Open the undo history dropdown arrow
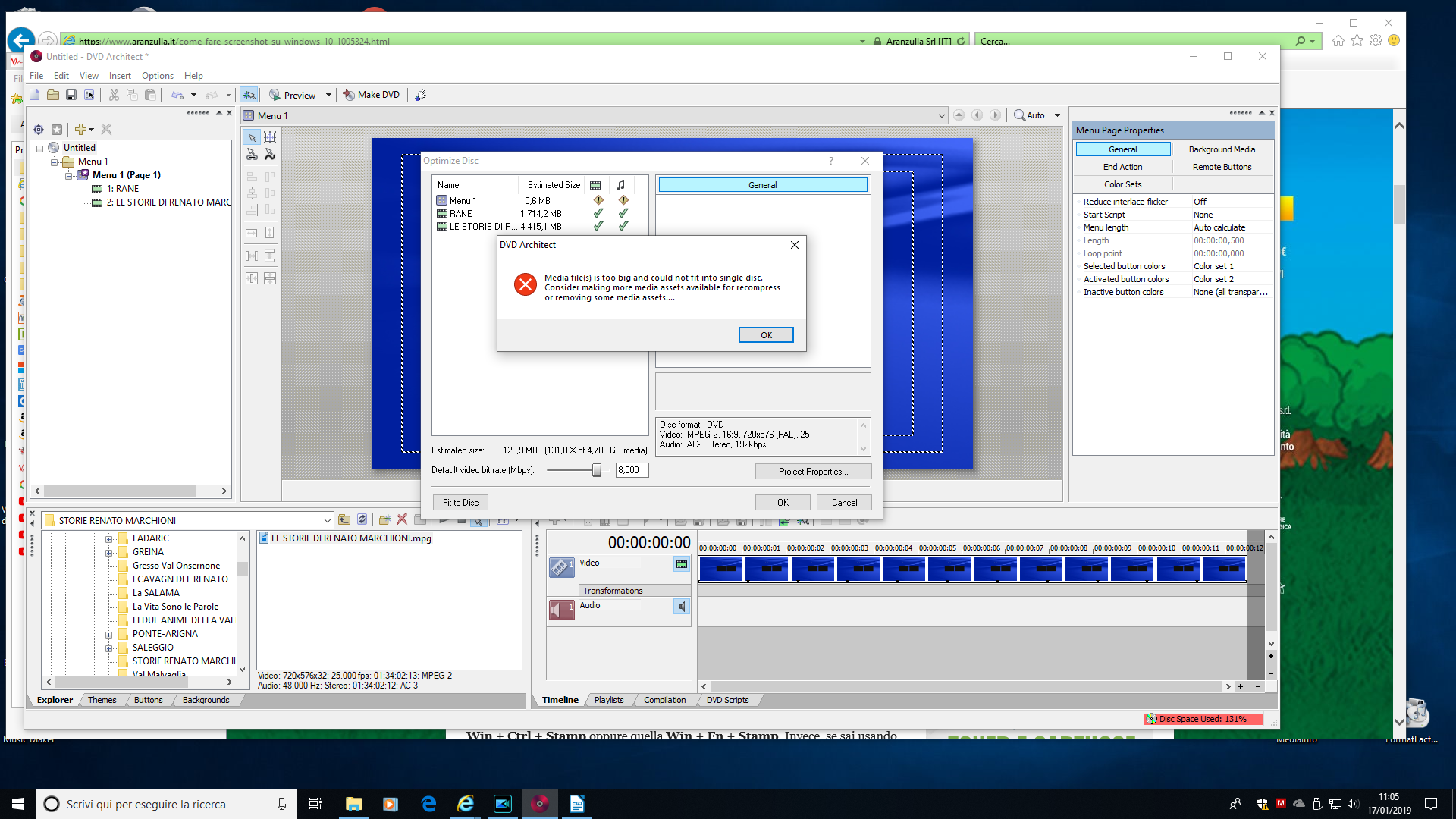1456x819 pixels. point(194,95)
